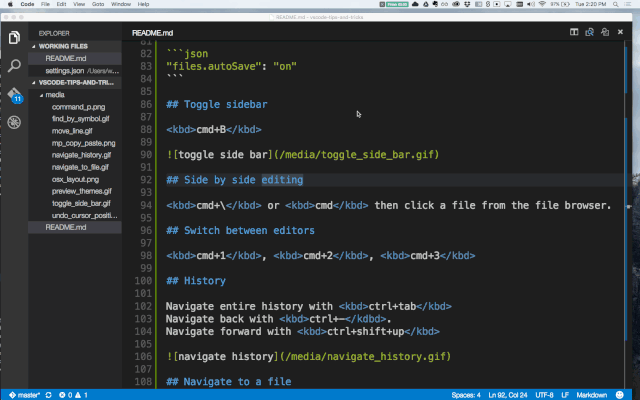Open the Goto menu in menu bar

[x=100, y=5]
